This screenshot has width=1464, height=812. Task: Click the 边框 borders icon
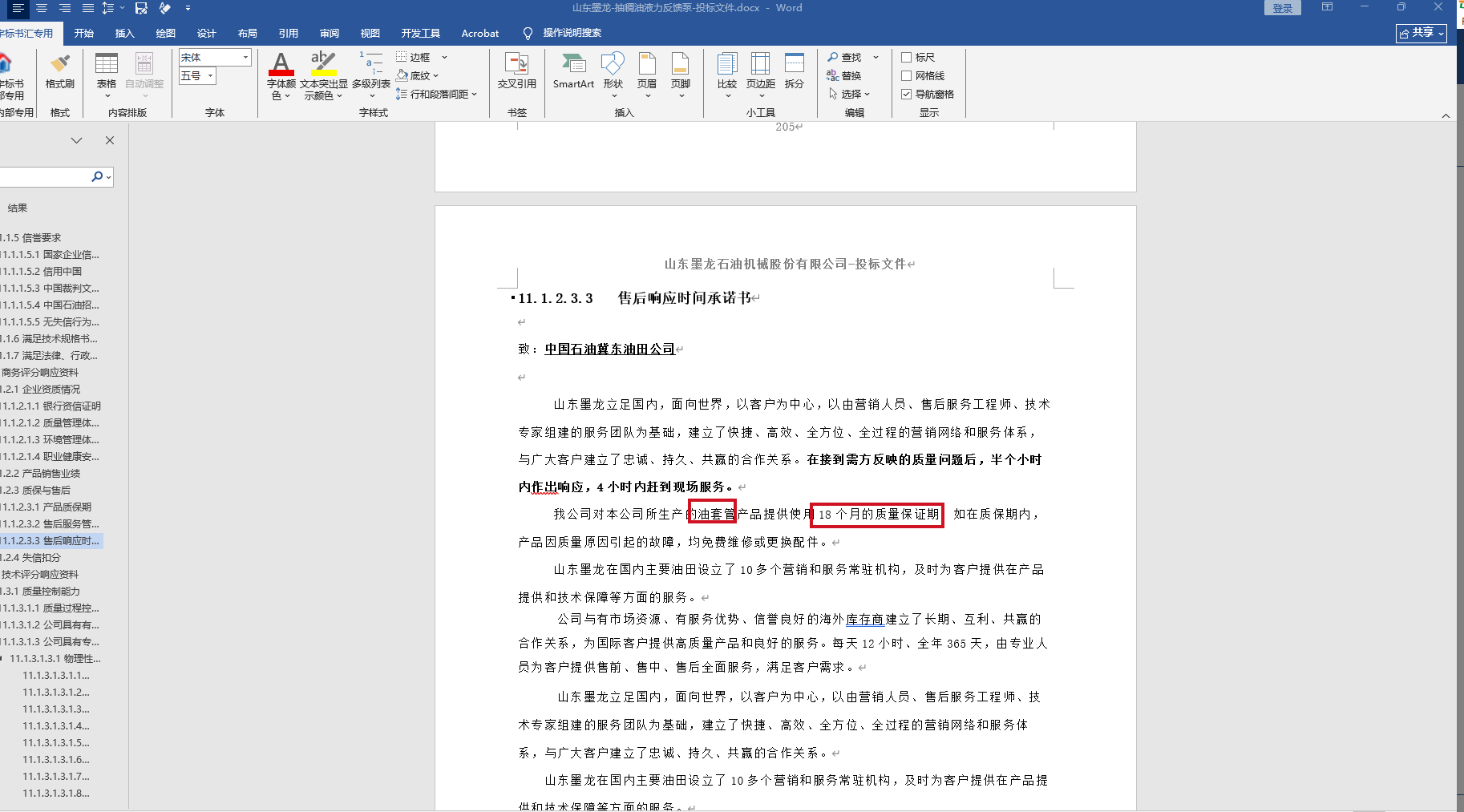point(402,57)
